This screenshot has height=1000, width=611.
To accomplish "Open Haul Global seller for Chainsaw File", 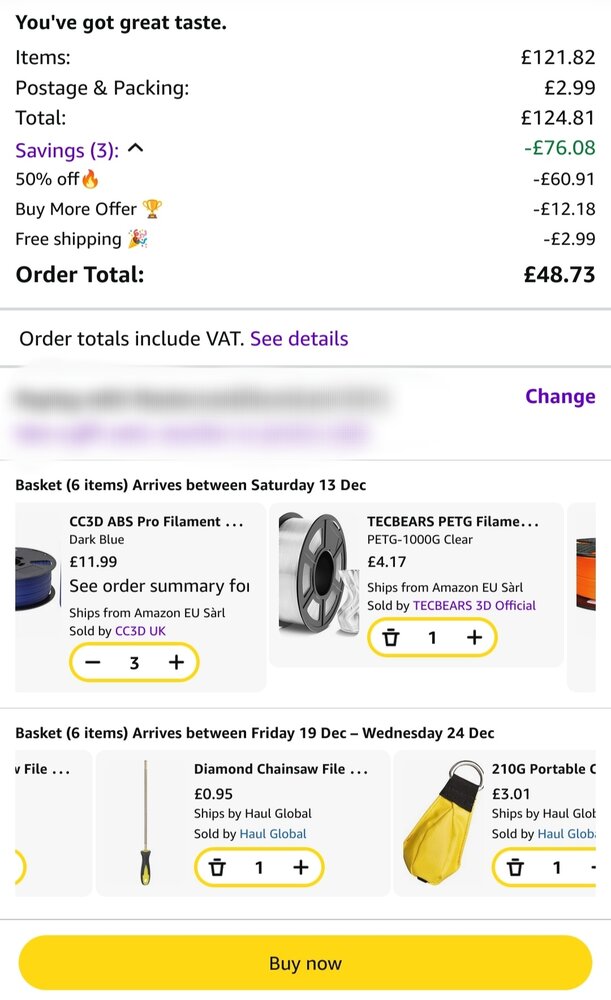I will pyautogui.click(x=273, y=833).
